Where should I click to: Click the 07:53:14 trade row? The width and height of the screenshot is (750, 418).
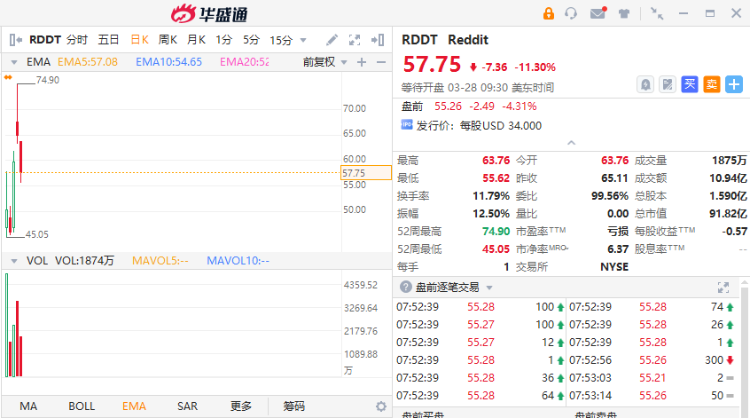(651, 396)
